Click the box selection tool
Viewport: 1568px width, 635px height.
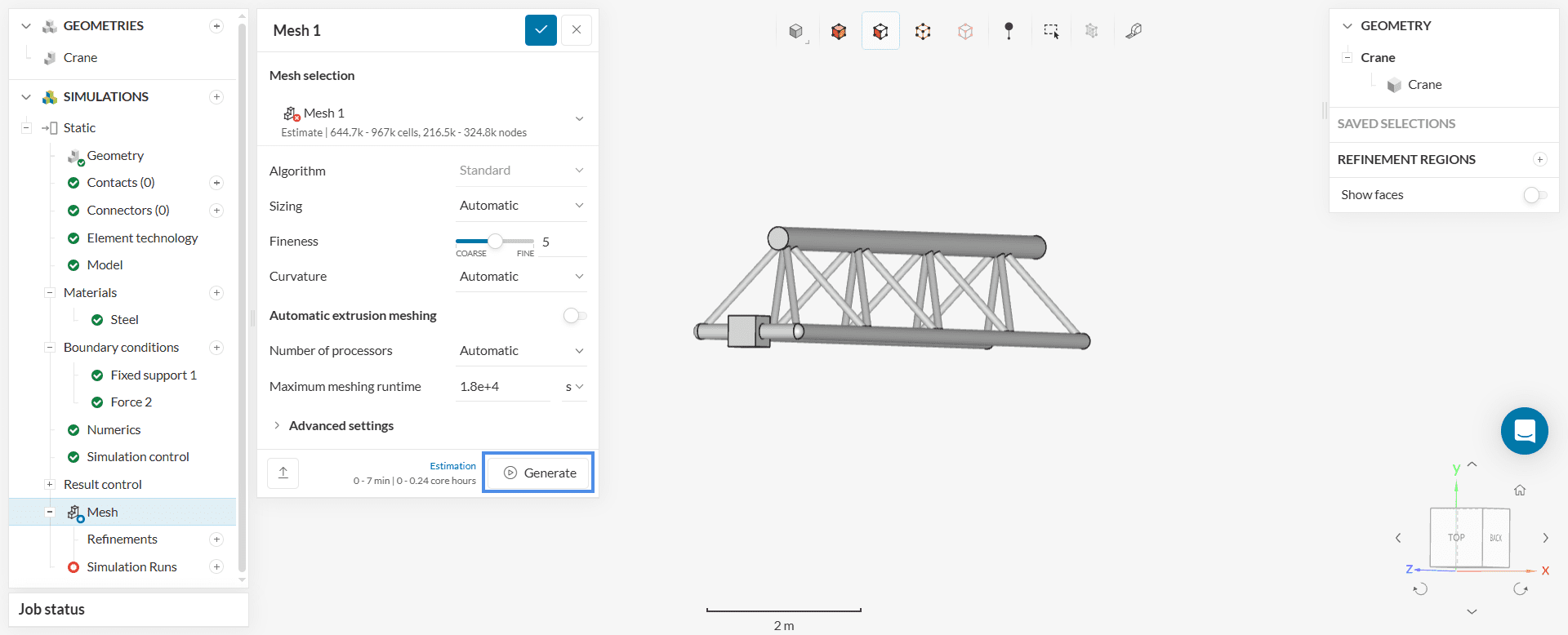click(x=1051, y=31)
